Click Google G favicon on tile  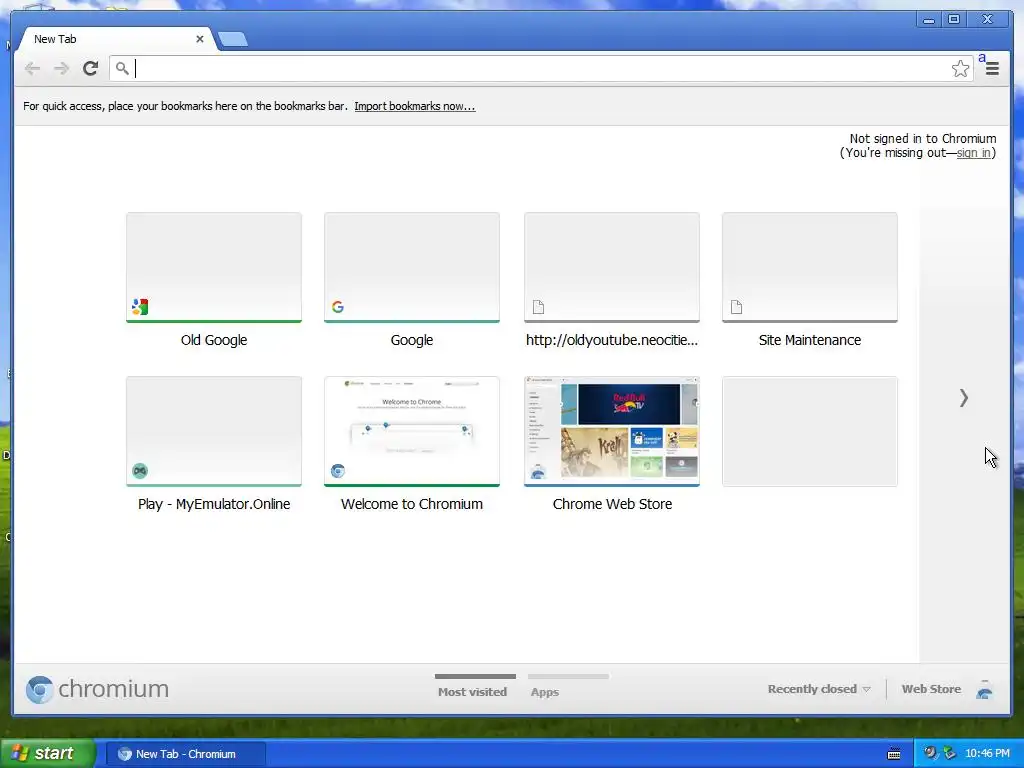click(338, 307)
